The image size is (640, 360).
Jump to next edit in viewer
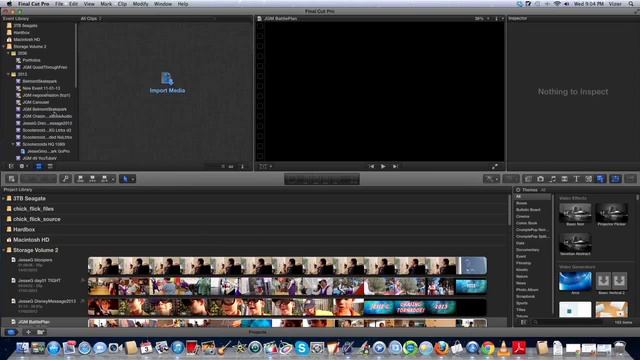(395, 166)
